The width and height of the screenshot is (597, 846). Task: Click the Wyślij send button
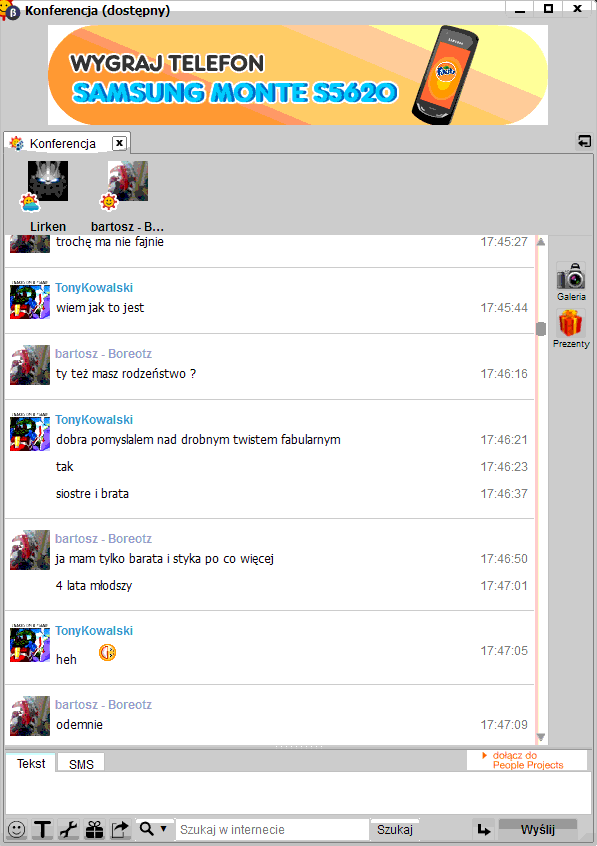pyautogui.click(x=538, y=829)
